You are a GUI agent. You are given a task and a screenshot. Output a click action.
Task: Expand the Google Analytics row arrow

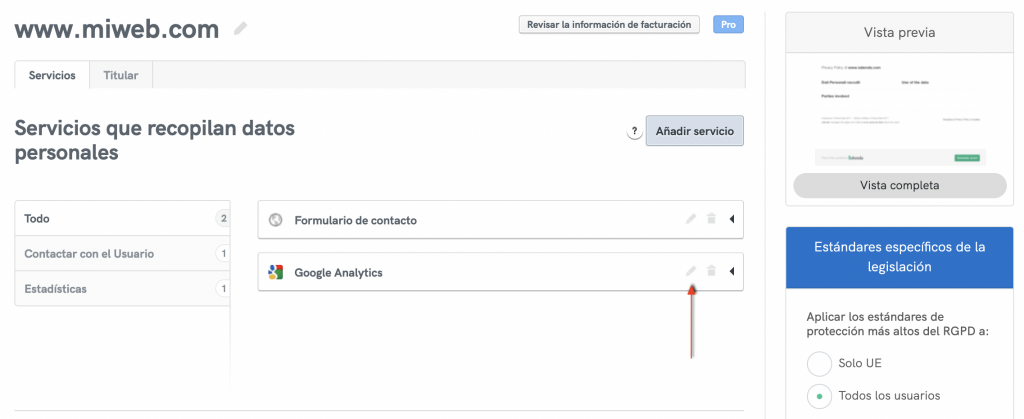pos(732,272)
